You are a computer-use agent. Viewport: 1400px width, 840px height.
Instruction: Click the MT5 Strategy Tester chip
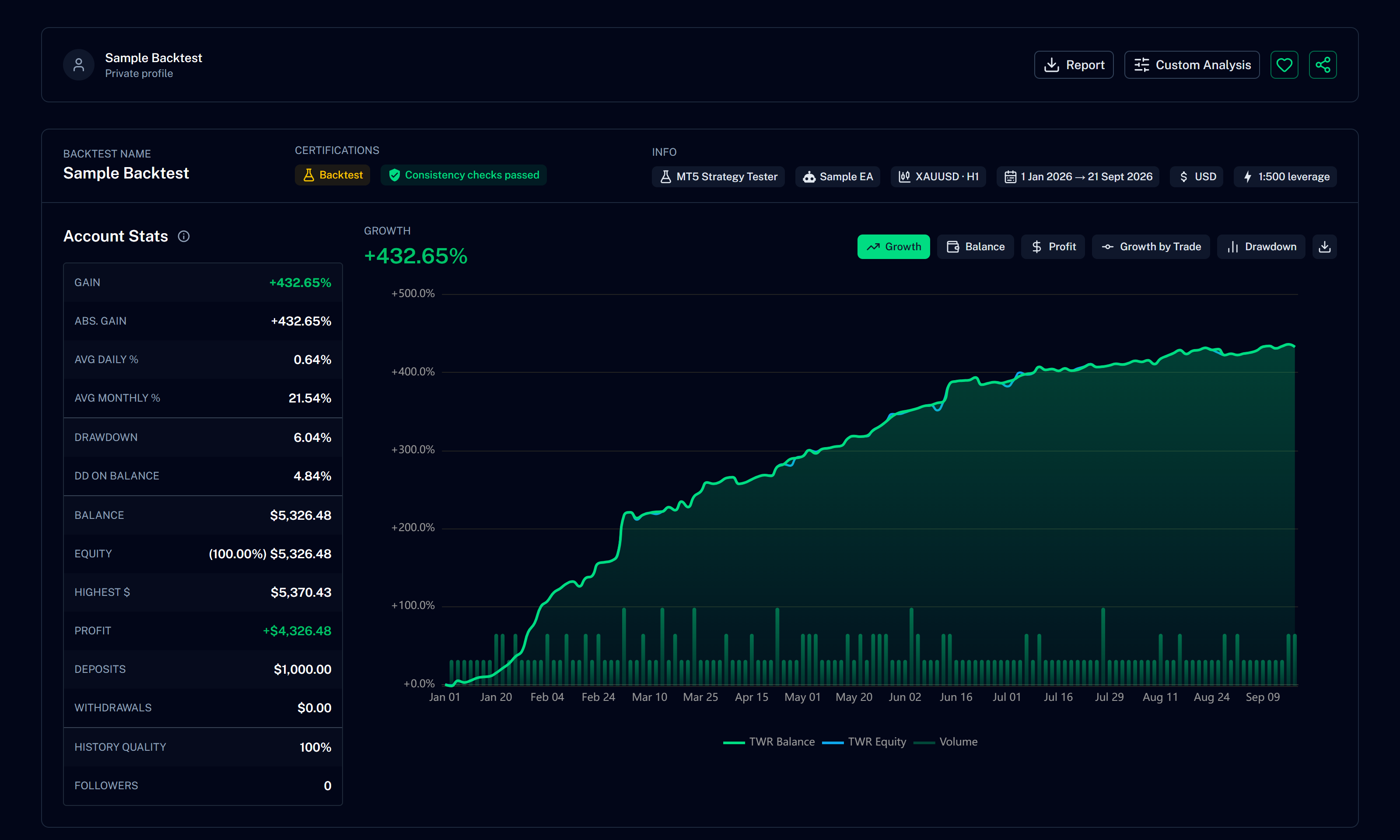pos(718,177)
